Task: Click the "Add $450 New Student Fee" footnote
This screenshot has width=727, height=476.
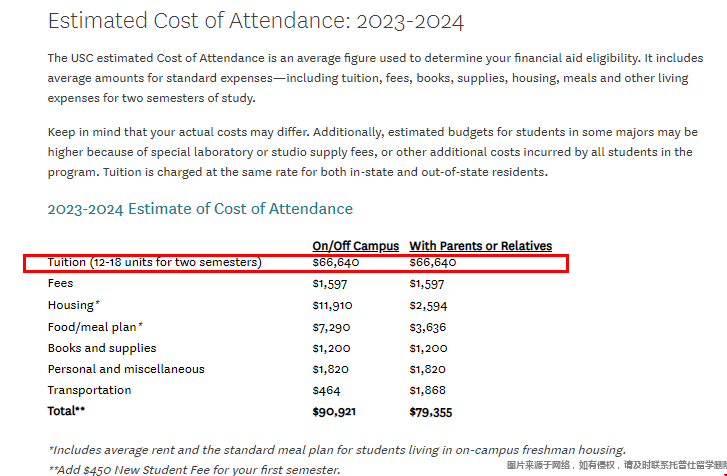Action: (x=194, y=469)
